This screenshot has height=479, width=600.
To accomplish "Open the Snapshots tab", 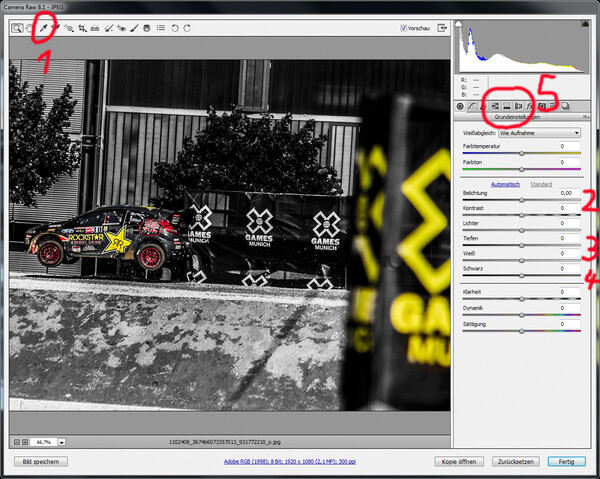I will (565, 106).
